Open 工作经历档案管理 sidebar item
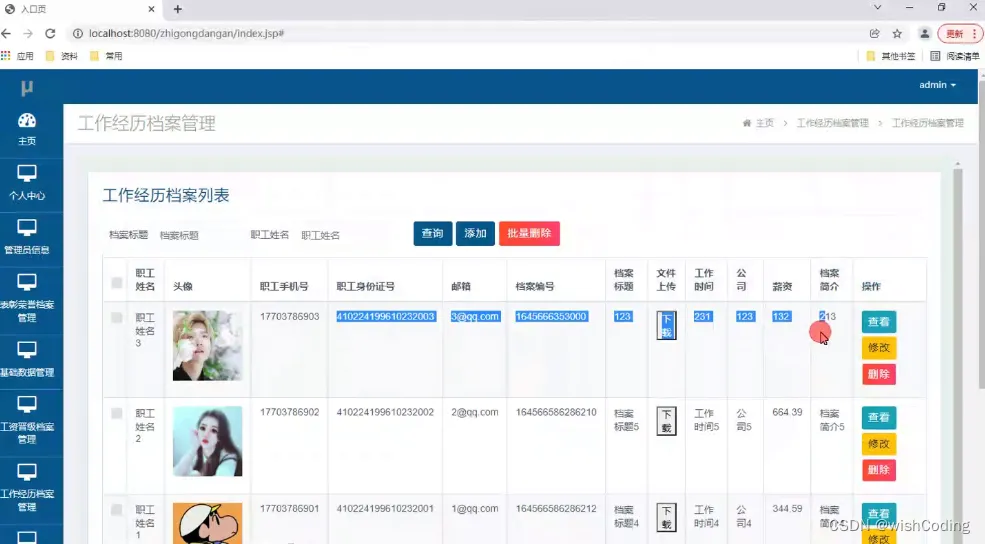The image size is (985, 544). [27, 487]
